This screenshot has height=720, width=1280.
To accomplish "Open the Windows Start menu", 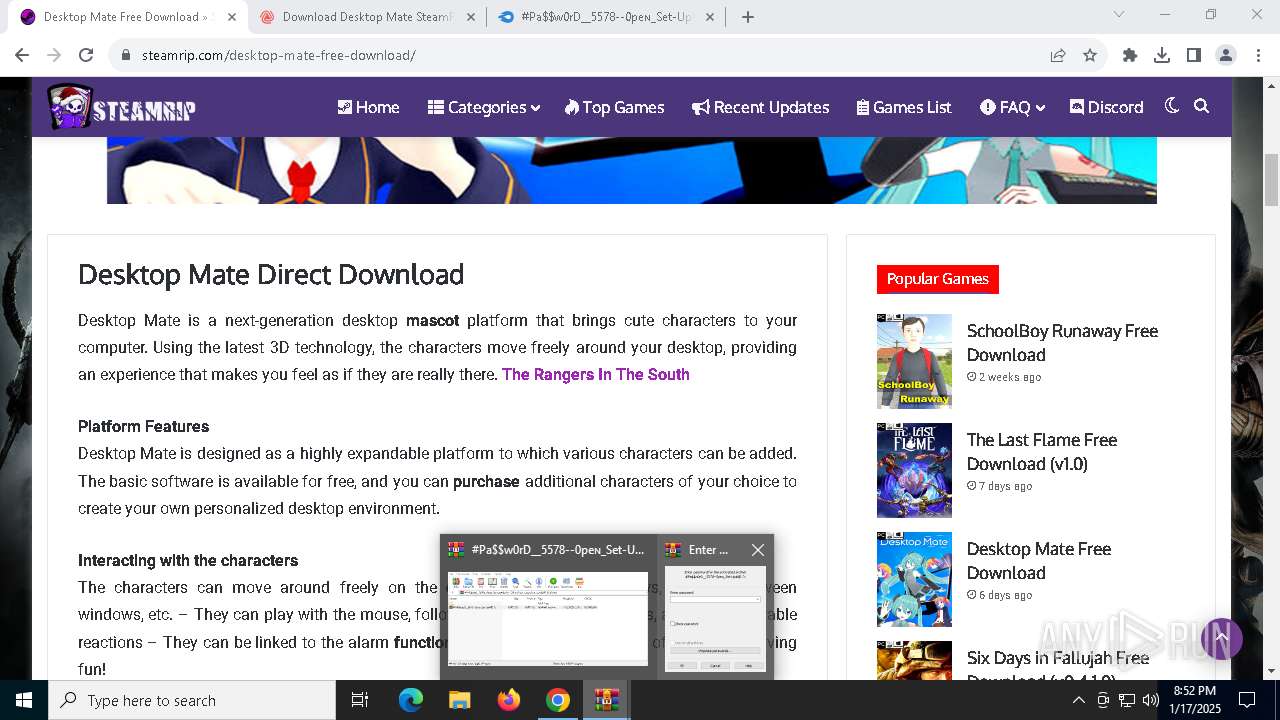I will pos(24,700).
